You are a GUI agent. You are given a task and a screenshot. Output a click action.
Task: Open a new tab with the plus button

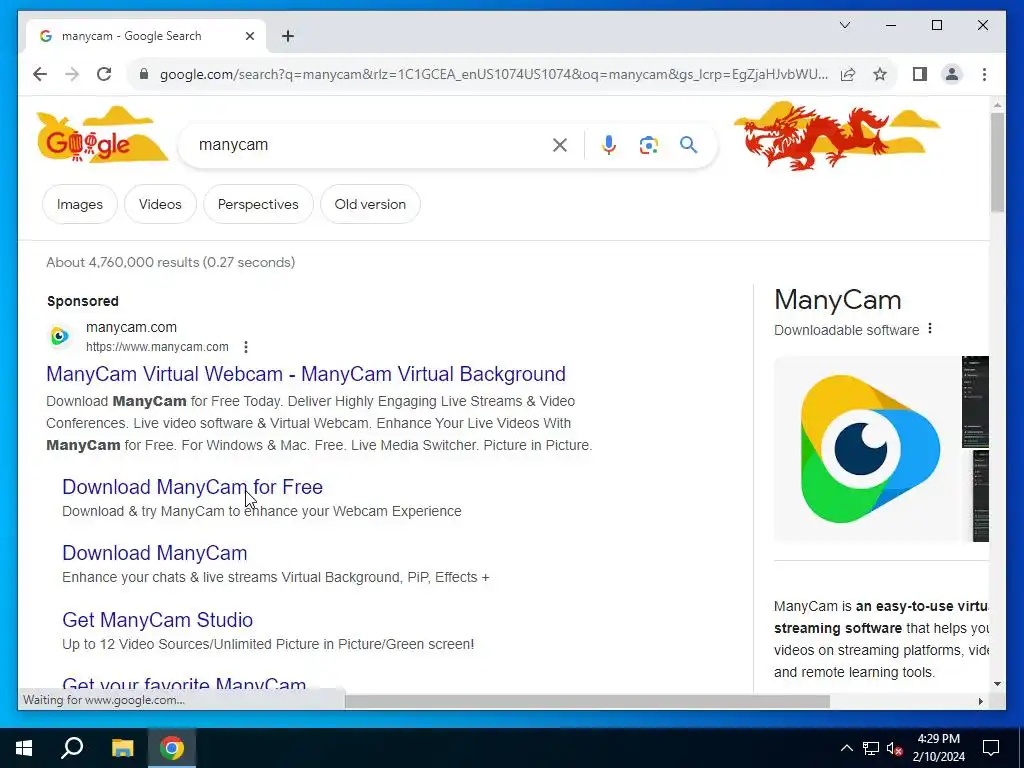(x=288, y=37)
